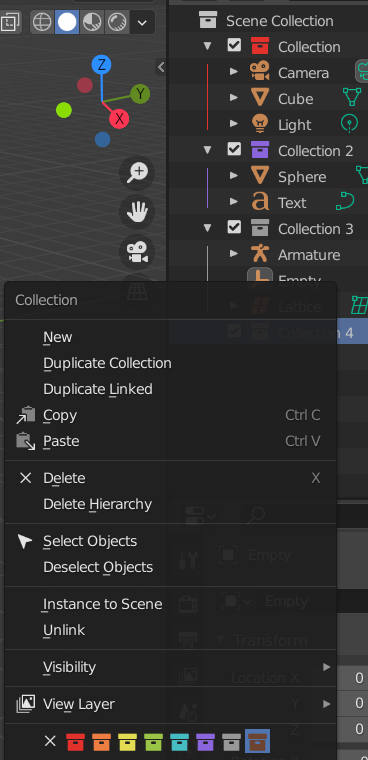Set collection color tag to gray
This screenshot has width=368, height=760.
tap(231, 742)
